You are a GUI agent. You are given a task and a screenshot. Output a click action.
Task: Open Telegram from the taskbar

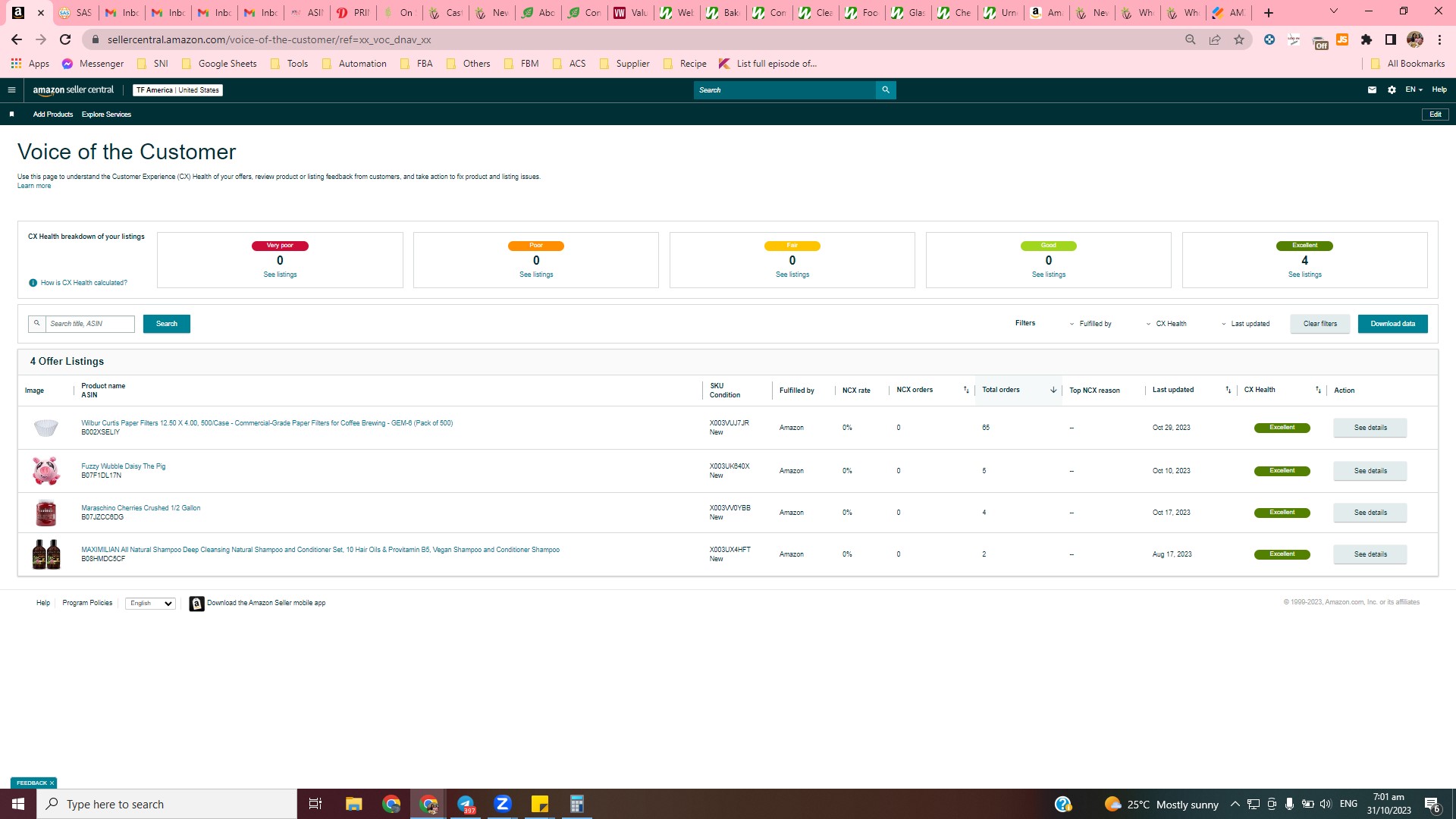[466, 804]
